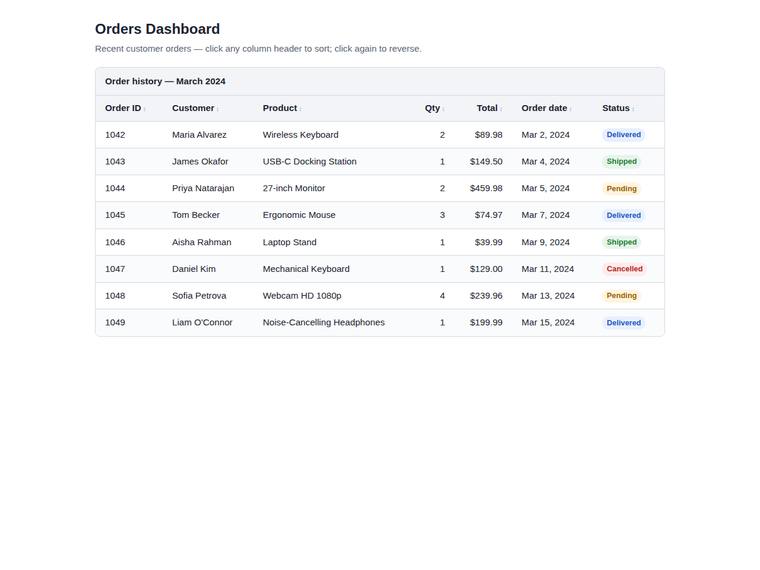
Task: Select customer Priya Natarajan
Action: pyautogui.click(x=203, y=188)
